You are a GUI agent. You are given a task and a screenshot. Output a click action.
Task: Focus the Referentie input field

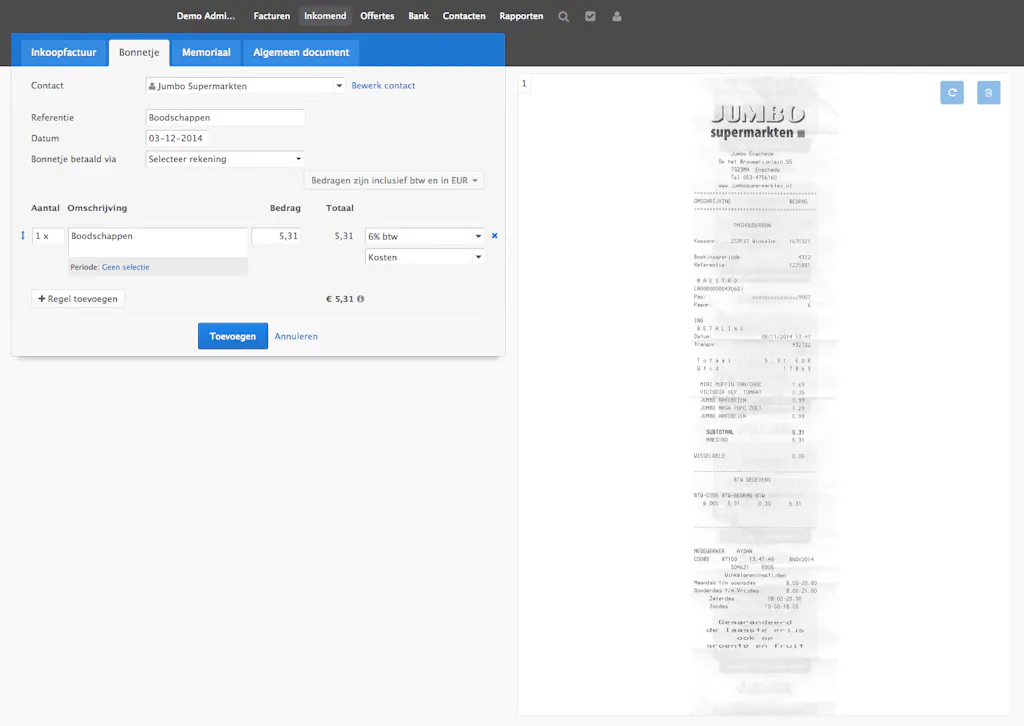pos(225,118)
